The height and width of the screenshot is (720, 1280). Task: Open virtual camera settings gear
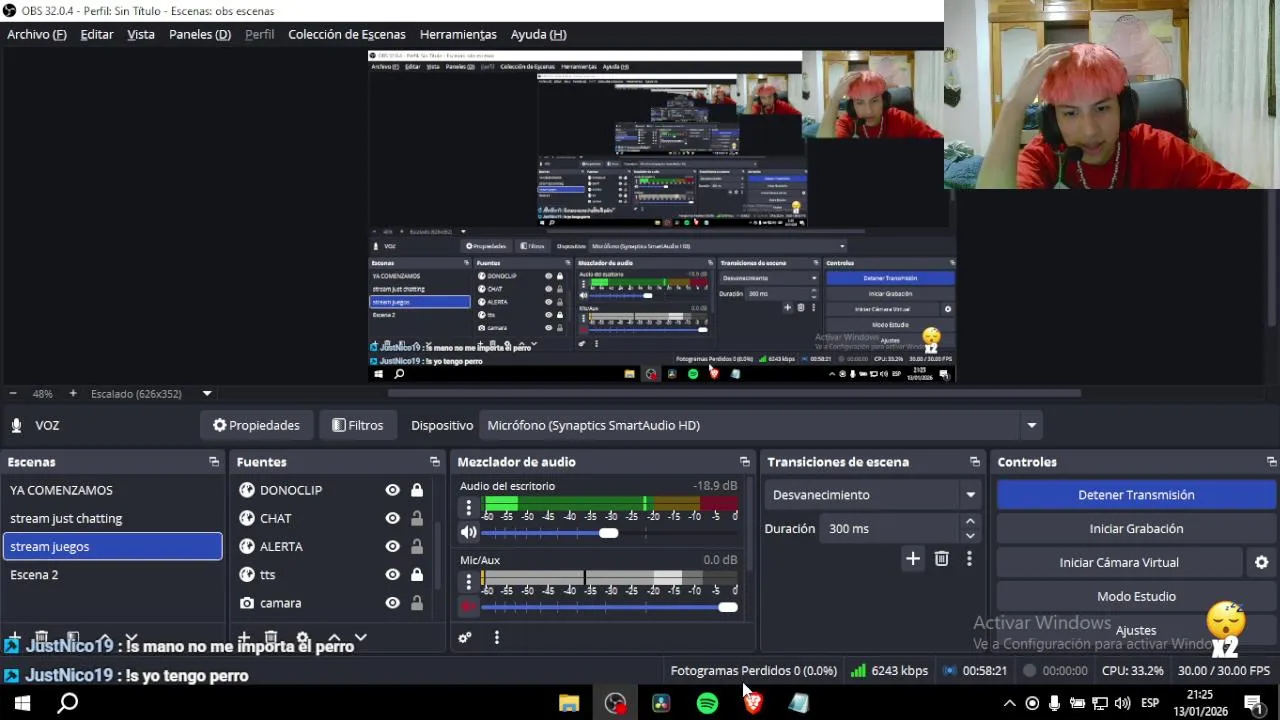coord(1262,563)
